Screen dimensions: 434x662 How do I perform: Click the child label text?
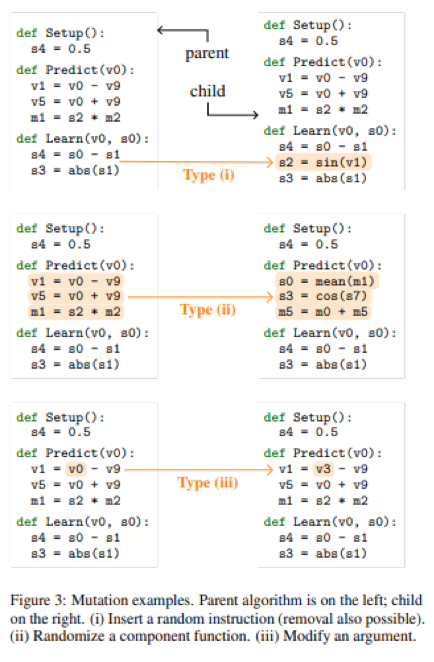[207, 91]
